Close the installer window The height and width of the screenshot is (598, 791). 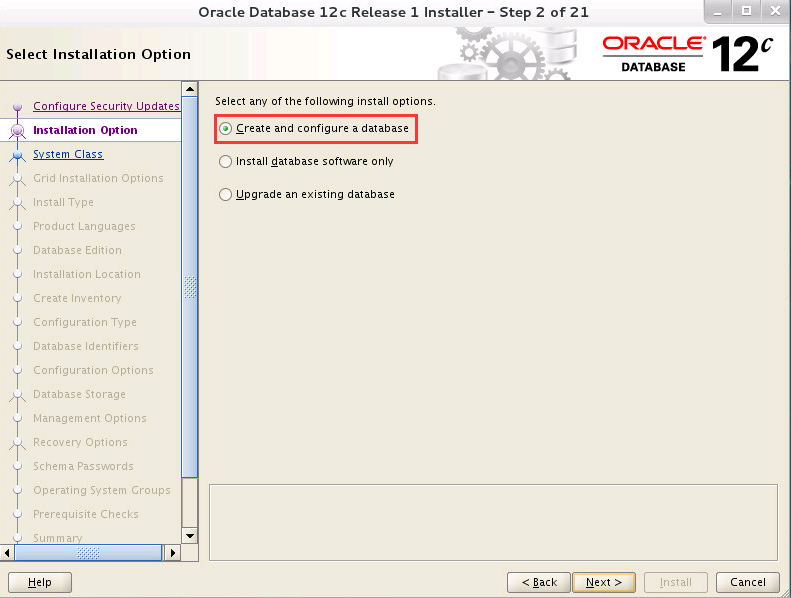click(x=775, y=11)
